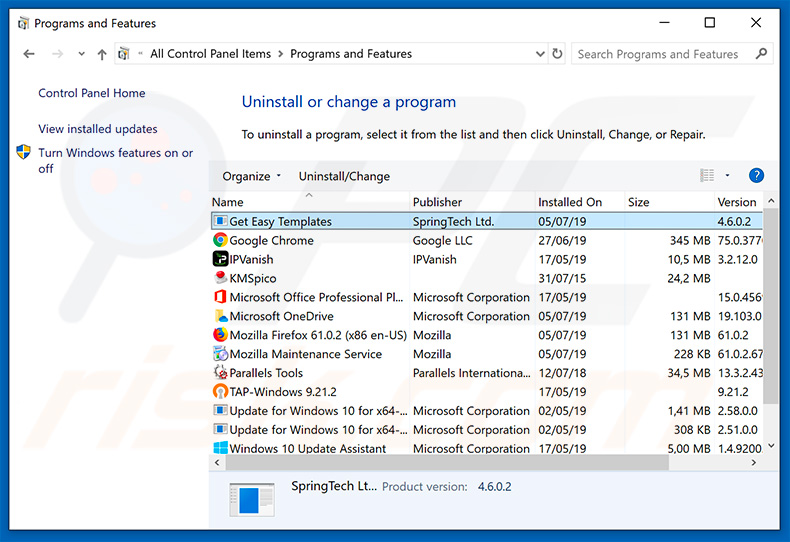The image size is (790, 542).
Task: Click All Control Panel Items breadcrumb
Action: (x=211, y=54)
